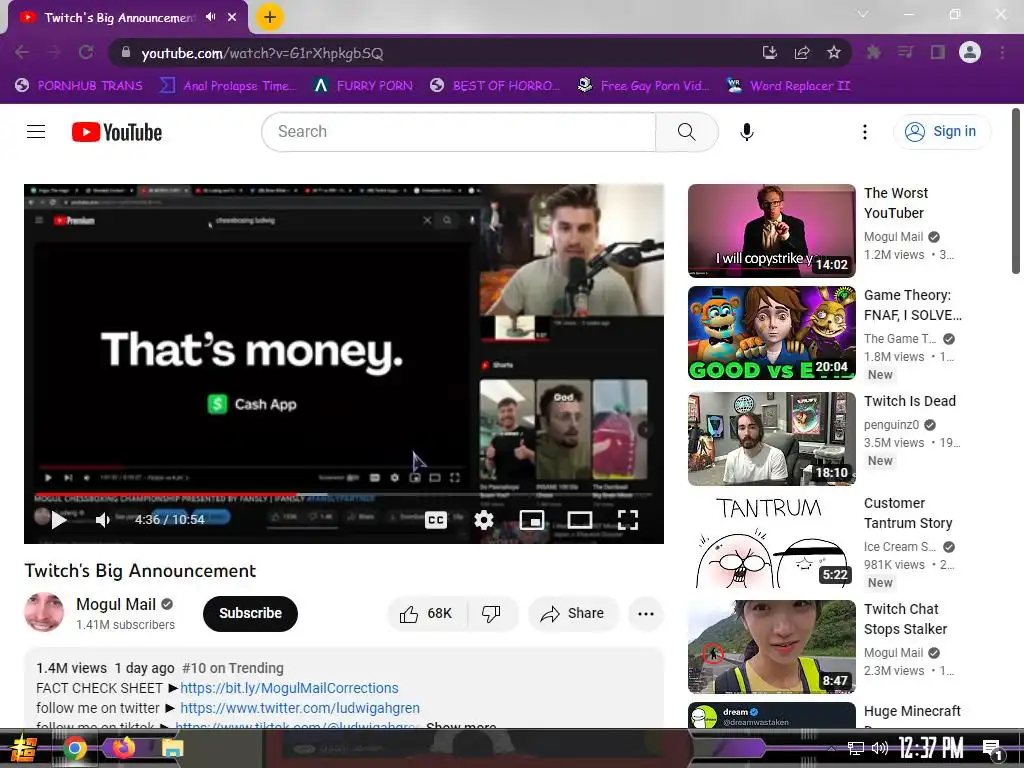The image size is (1024, 768).
Task: Click the page vertical scrollbar
Action: (x=1016, y=191)
